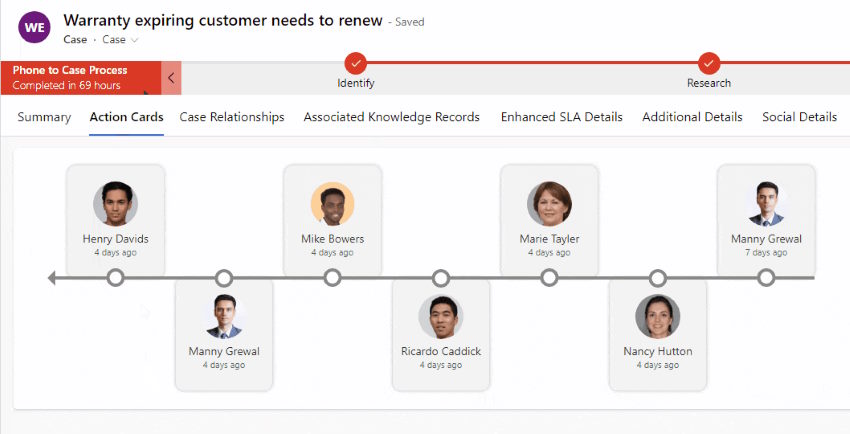Go to Associated Knowledge Records tab
The height and width of the screenshot is (434, 850).
click(391, 117)
